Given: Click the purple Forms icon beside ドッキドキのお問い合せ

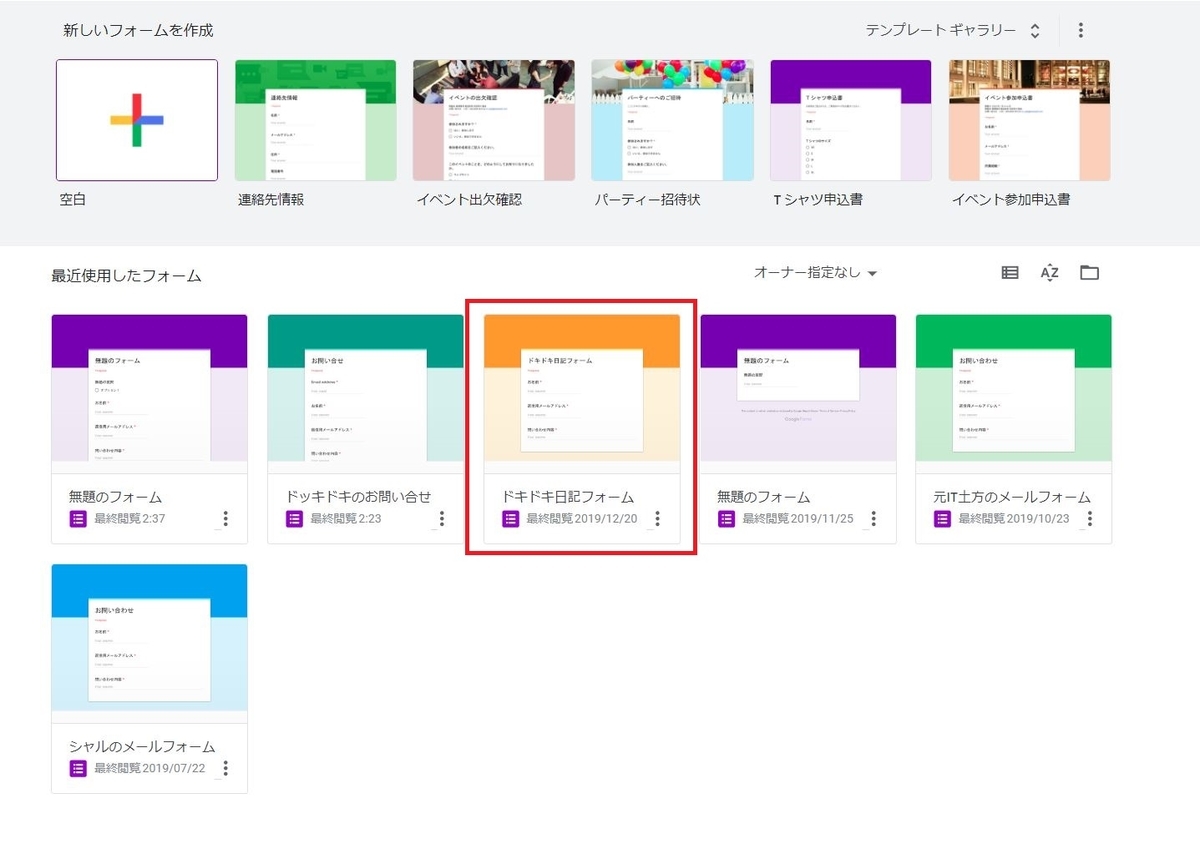Looking at the screenshot, I should [x=293, y=518].
